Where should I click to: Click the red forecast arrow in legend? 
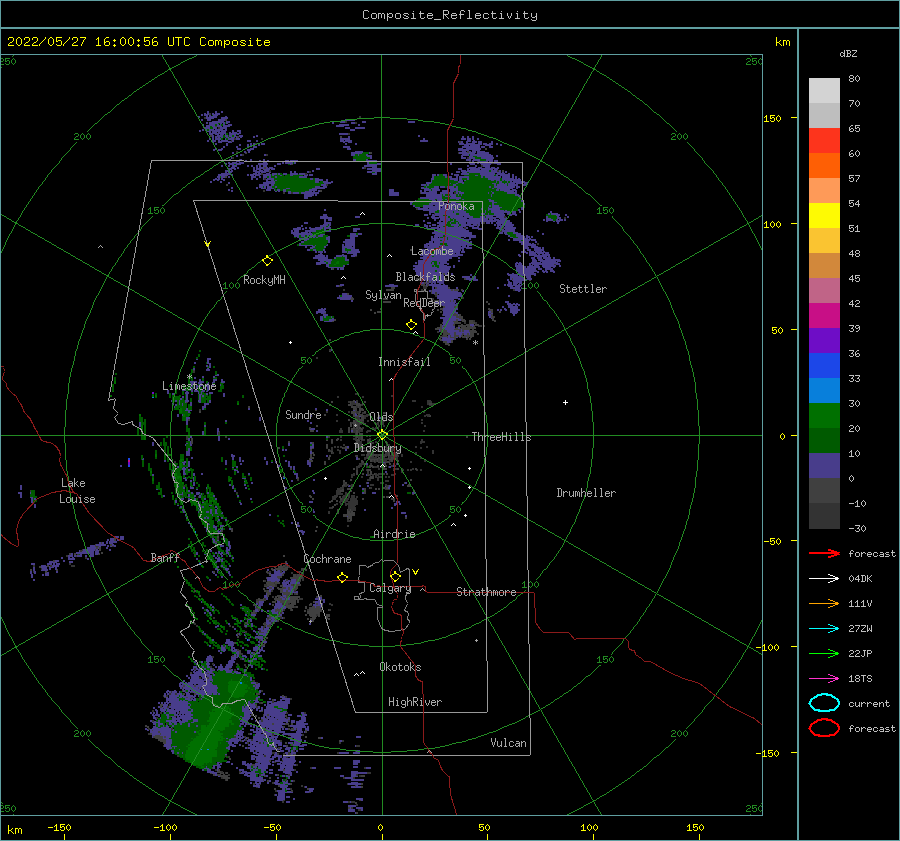[x=824, y=553]
